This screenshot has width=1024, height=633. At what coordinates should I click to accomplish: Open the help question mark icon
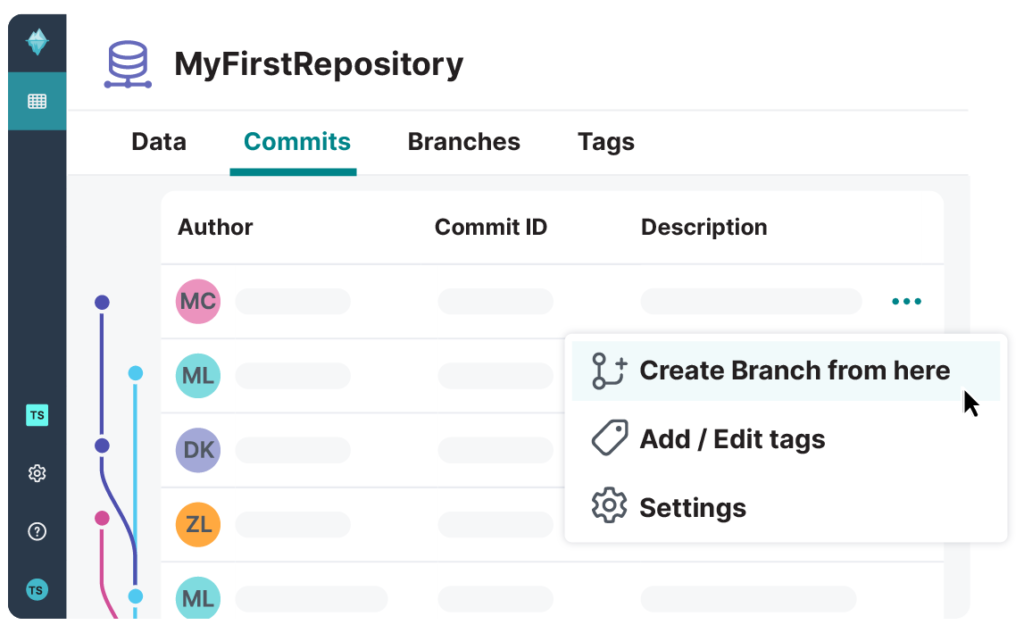click(x=37, y=531)
